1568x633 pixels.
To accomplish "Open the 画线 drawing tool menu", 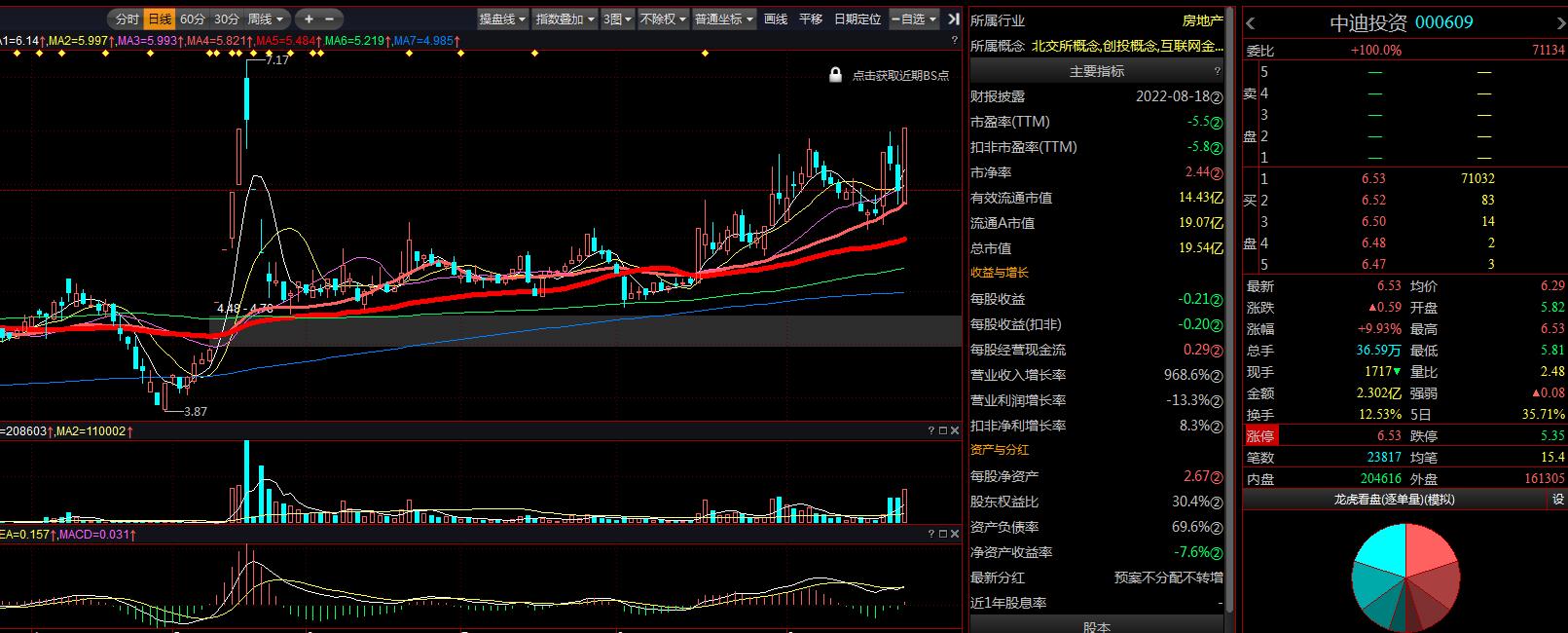I will coord(776,19).
